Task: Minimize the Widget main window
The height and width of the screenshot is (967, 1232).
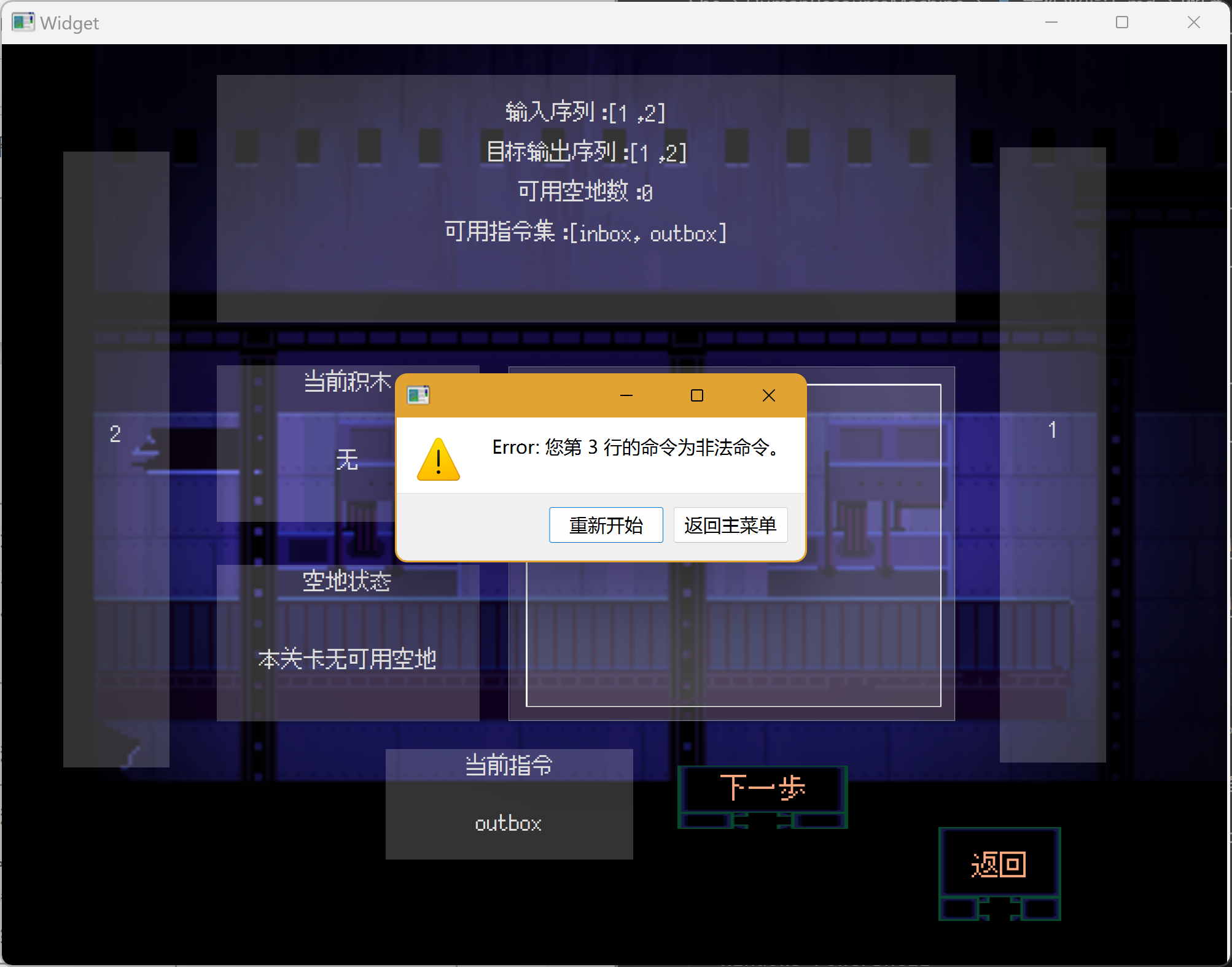Action: pyautogui.click(x=1051, y=23)
